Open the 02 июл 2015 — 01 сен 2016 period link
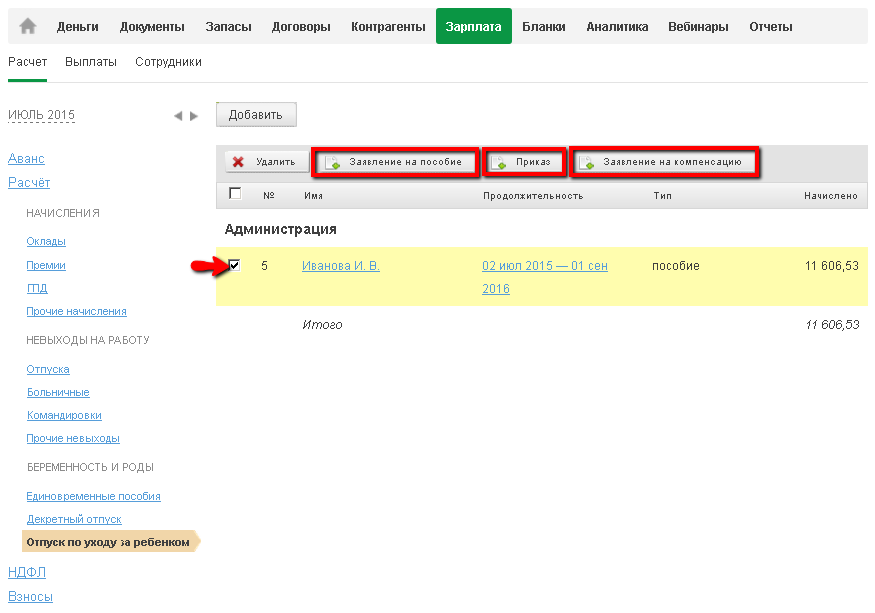 (545, 277)
